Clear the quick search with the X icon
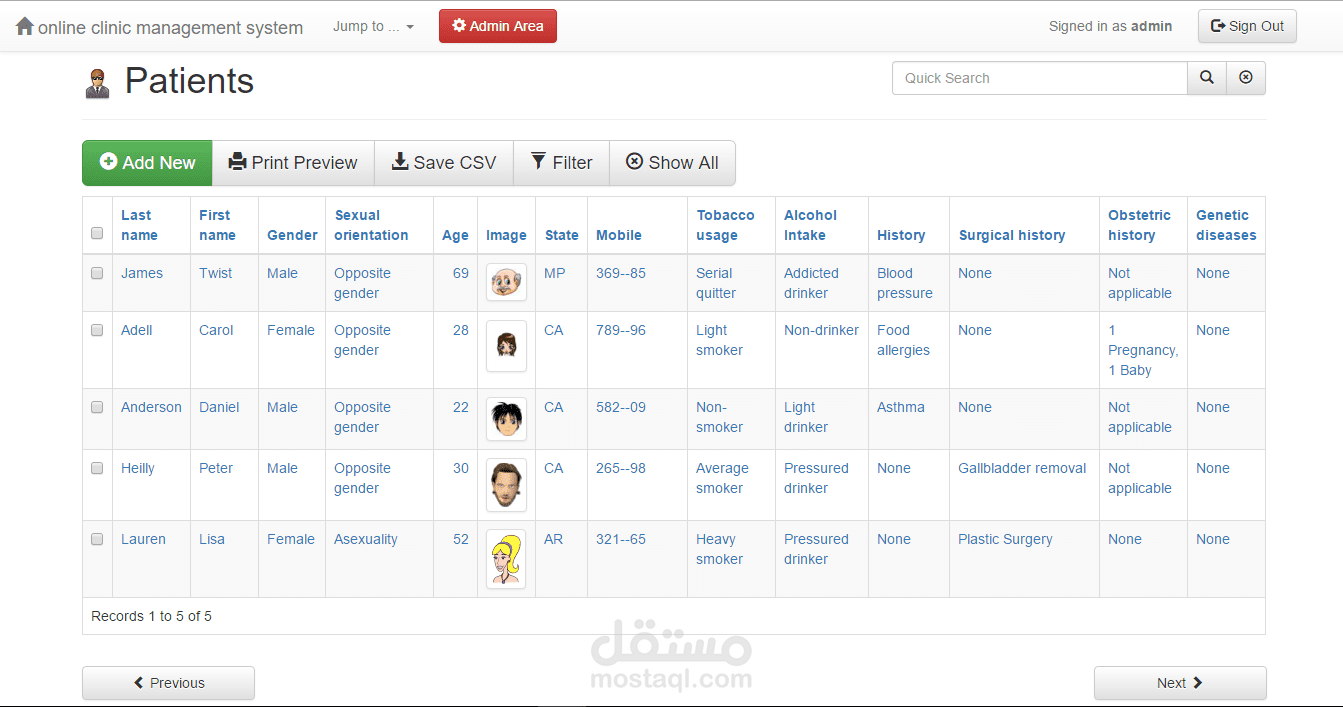This screenshot has width=1343, height=707. coord(1246,78)
